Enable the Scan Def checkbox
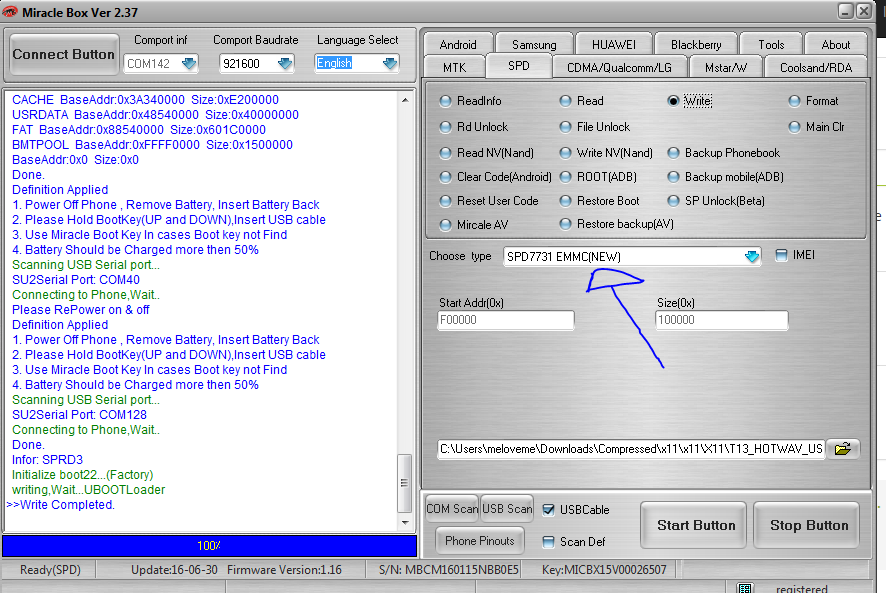 tap(548, 542)
